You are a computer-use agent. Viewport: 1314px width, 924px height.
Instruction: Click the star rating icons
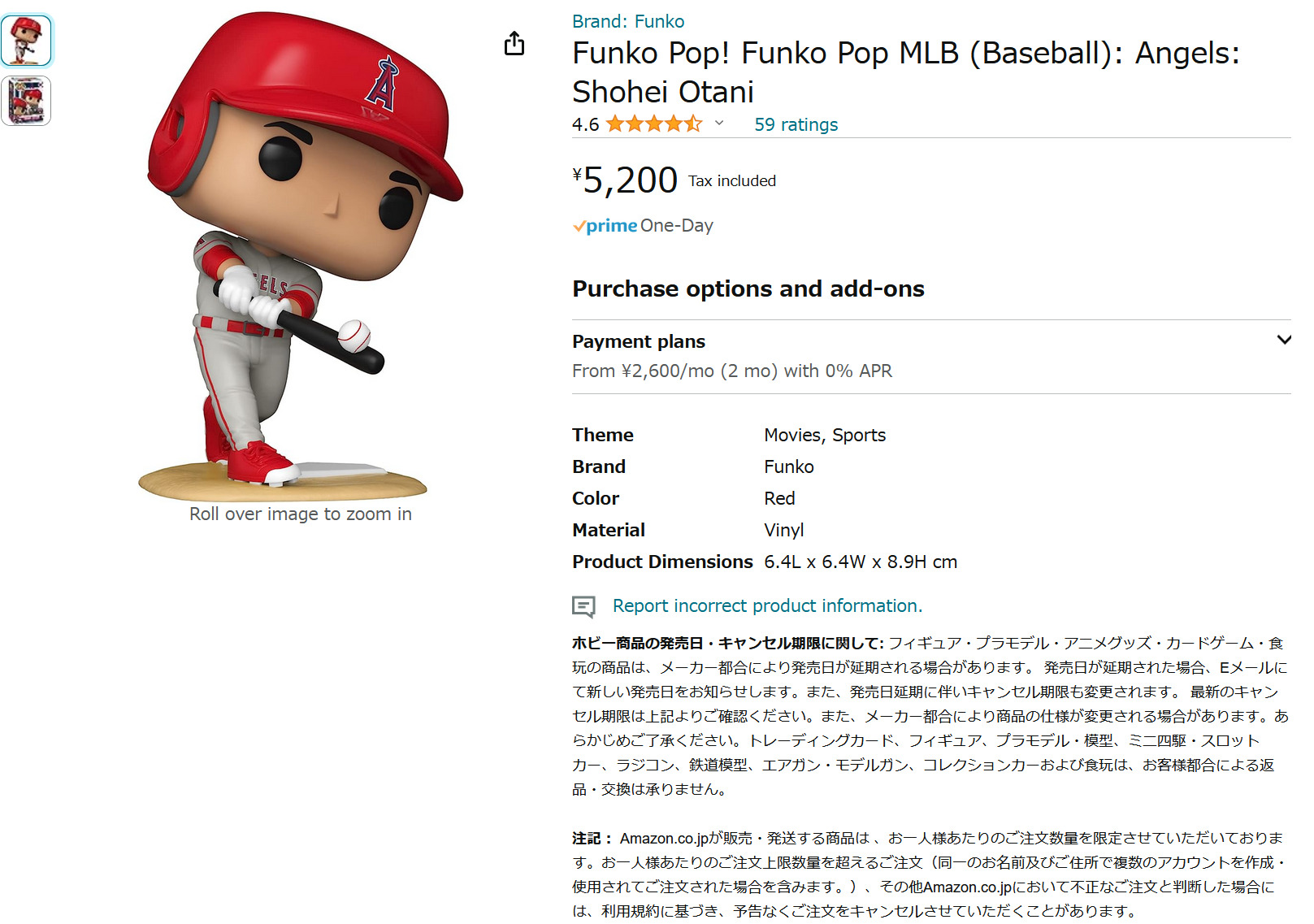pos(654,124)
